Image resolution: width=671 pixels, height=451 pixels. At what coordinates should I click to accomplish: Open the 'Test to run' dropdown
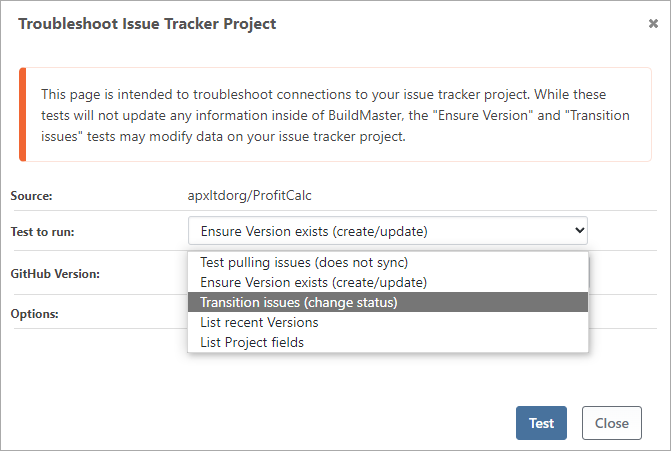pos(387,231)
